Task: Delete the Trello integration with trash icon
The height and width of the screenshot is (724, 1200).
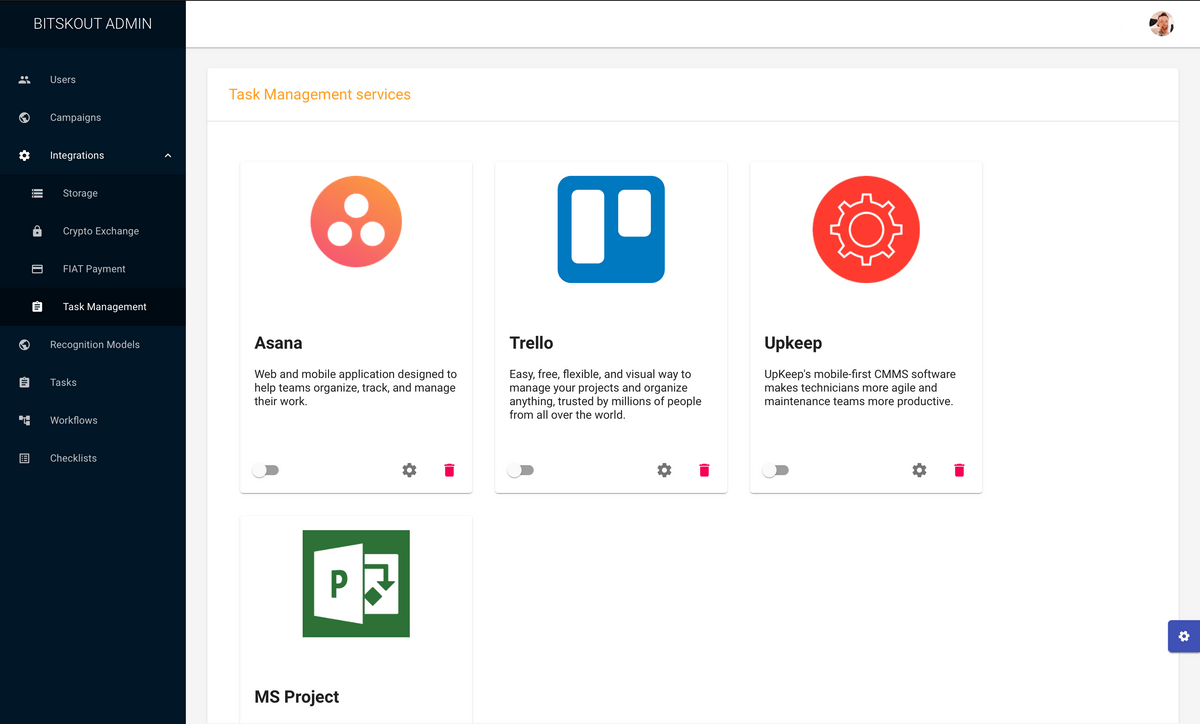Action: (704, 470)
